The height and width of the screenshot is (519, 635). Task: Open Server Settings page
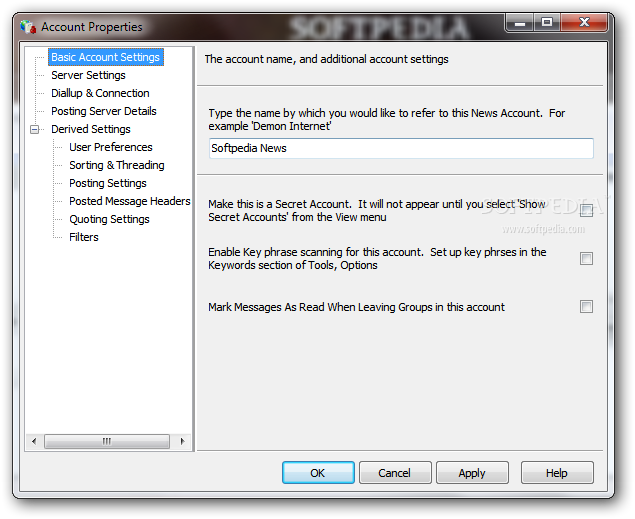(x=88, y=75)
